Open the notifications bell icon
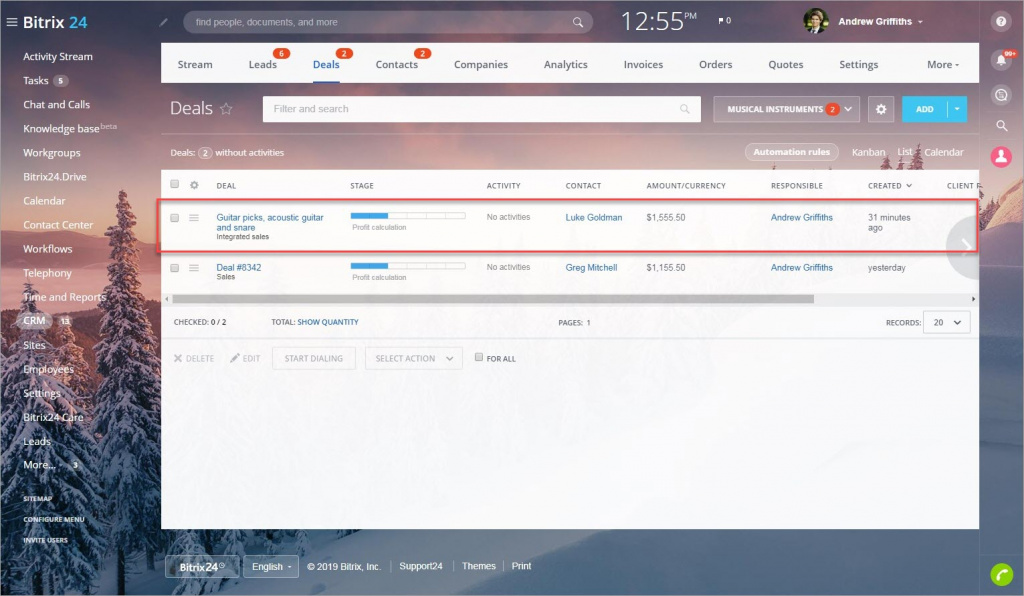 [1001, 61]
